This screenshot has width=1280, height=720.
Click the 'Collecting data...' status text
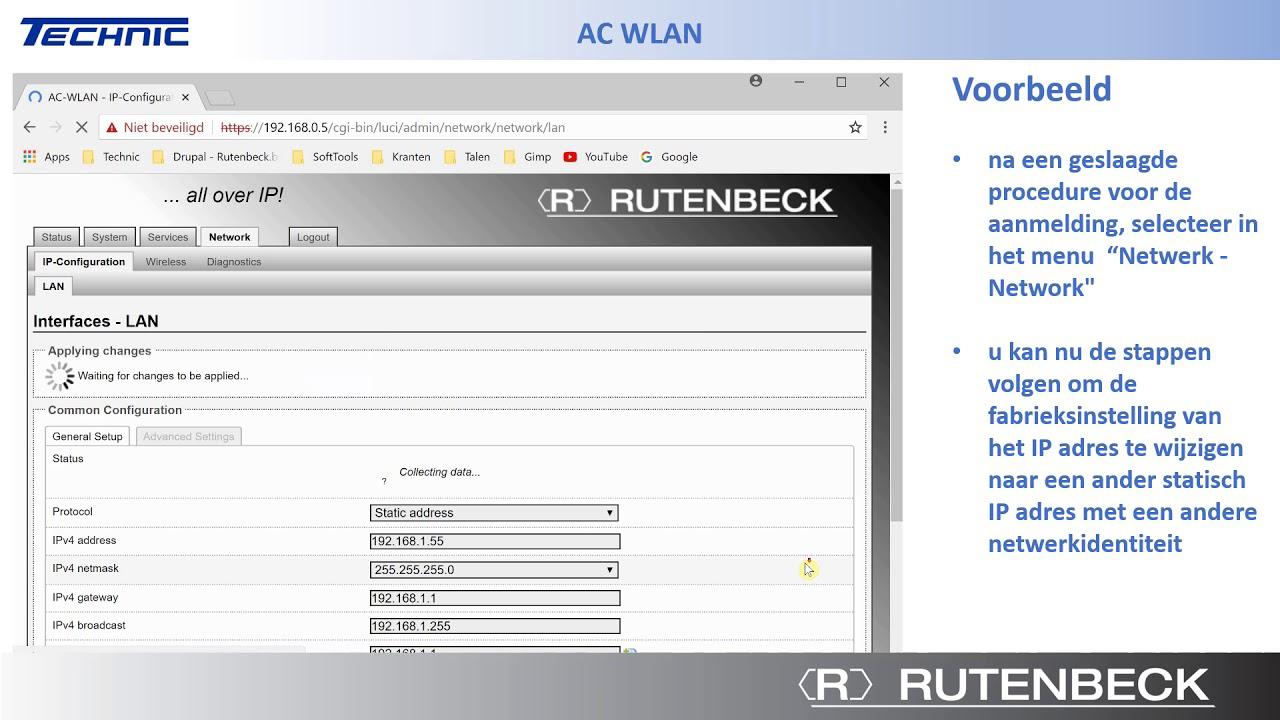[439, 472]
